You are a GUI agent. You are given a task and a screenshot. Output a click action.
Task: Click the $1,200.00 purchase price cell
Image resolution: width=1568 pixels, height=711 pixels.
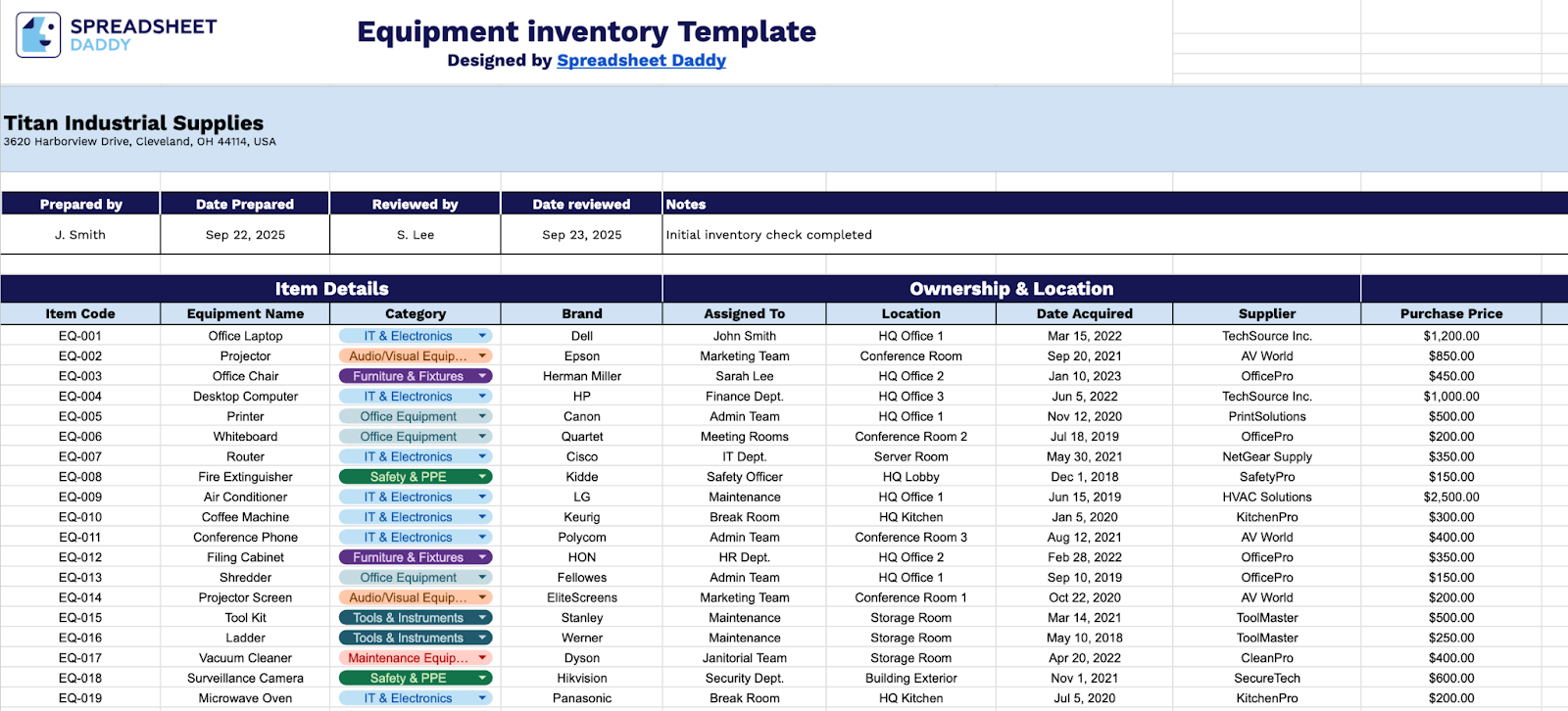(x=1451, y=336)
